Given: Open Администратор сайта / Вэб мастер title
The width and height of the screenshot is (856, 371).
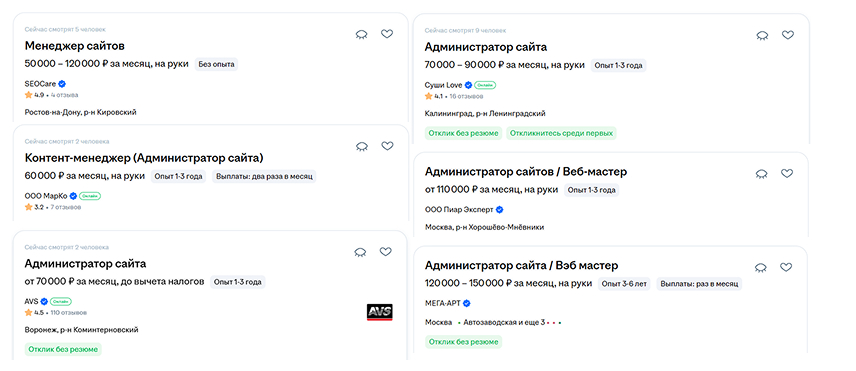Looking at the screenshot, I should (x=521, y=266).
